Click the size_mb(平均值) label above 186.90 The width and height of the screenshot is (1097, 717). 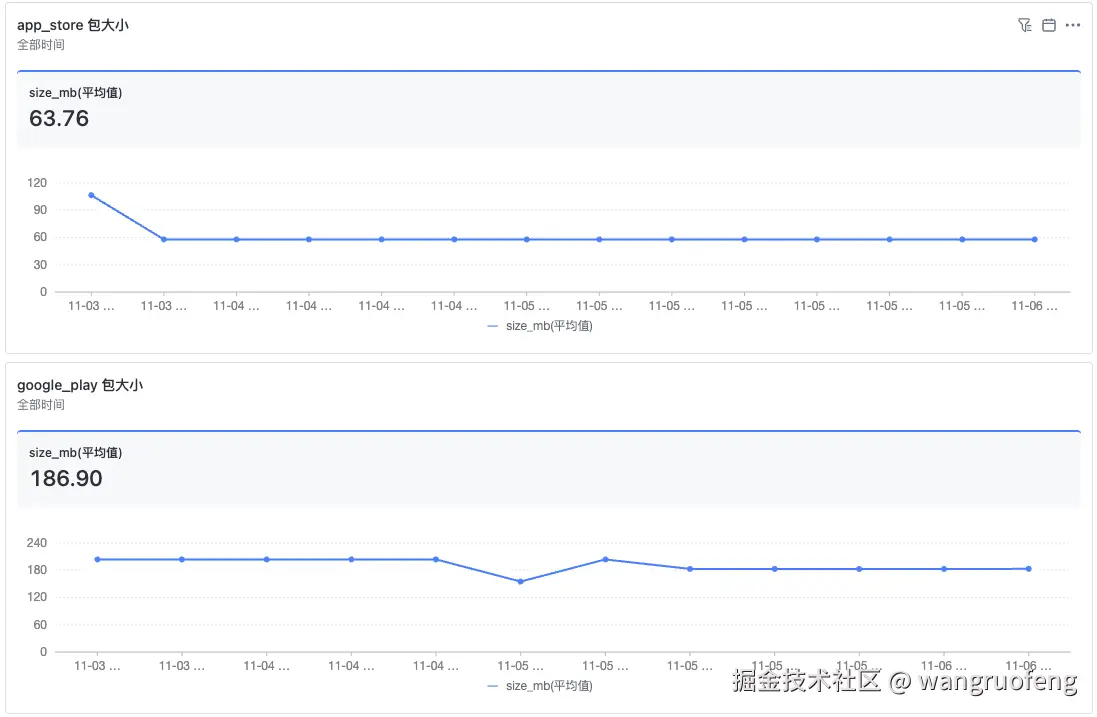pos(76,453)
